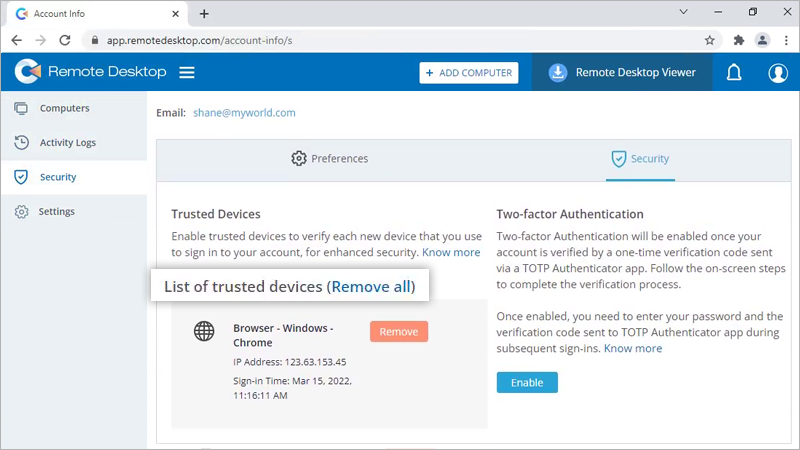800x450 pixels.
Task: Enable two-factor authentication
Action: pyautogui.click(x=527, y=382)
